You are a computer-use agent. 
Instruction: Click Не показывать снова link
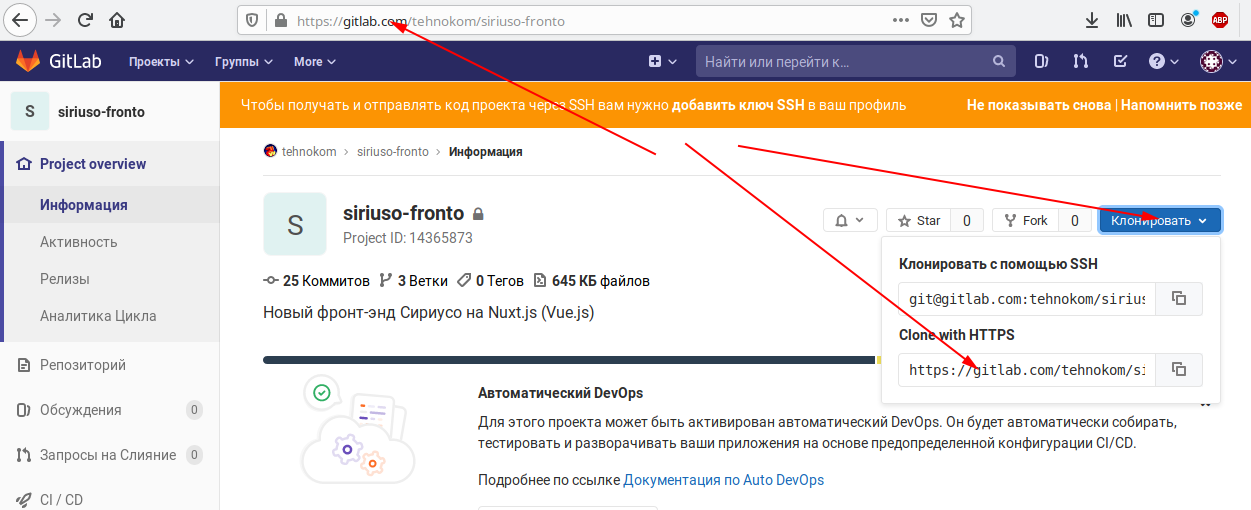(x=1039, y=105)
